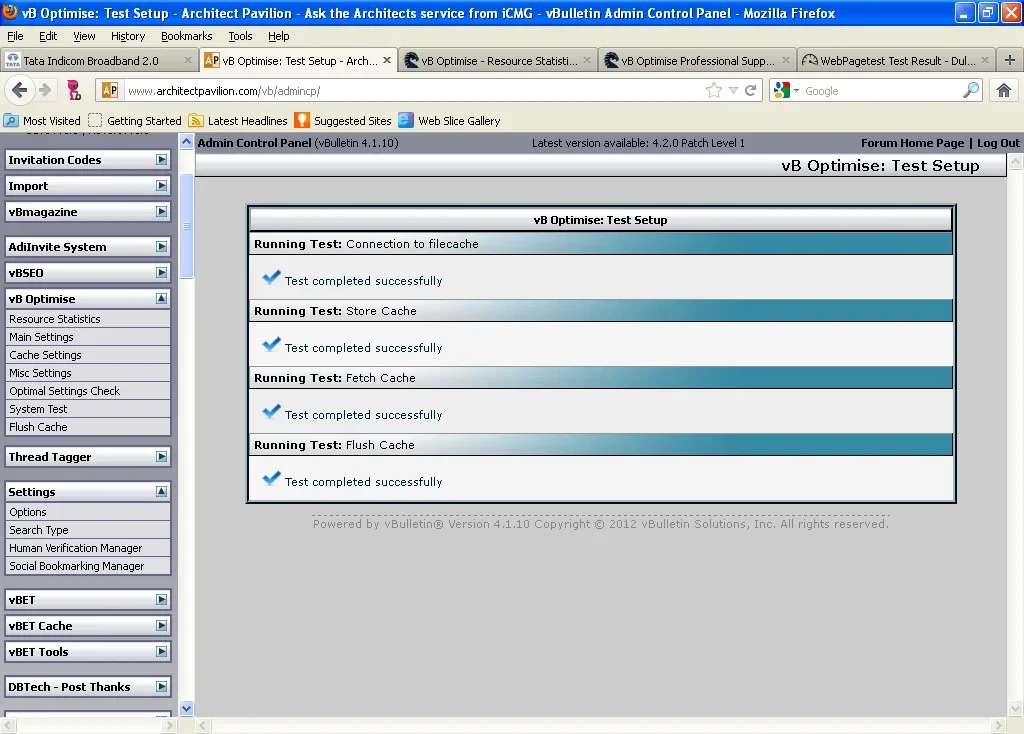Close the vB Optimise Professional Support tab
The width and height of the screenshot is (1024, 734).
coord(786,60)
